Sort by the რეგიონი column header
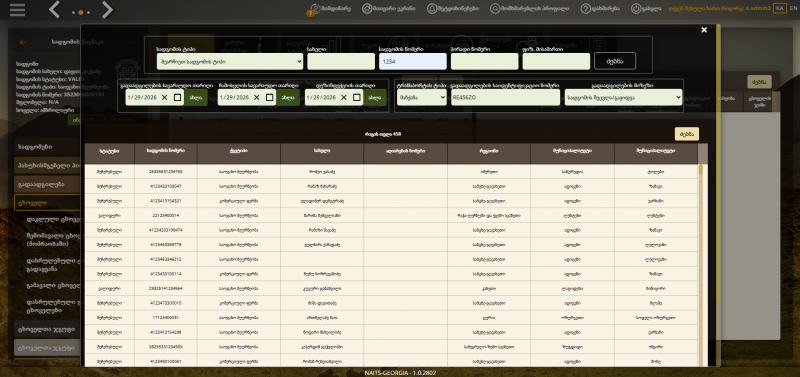The image size is (800, 377). (489, 153)
